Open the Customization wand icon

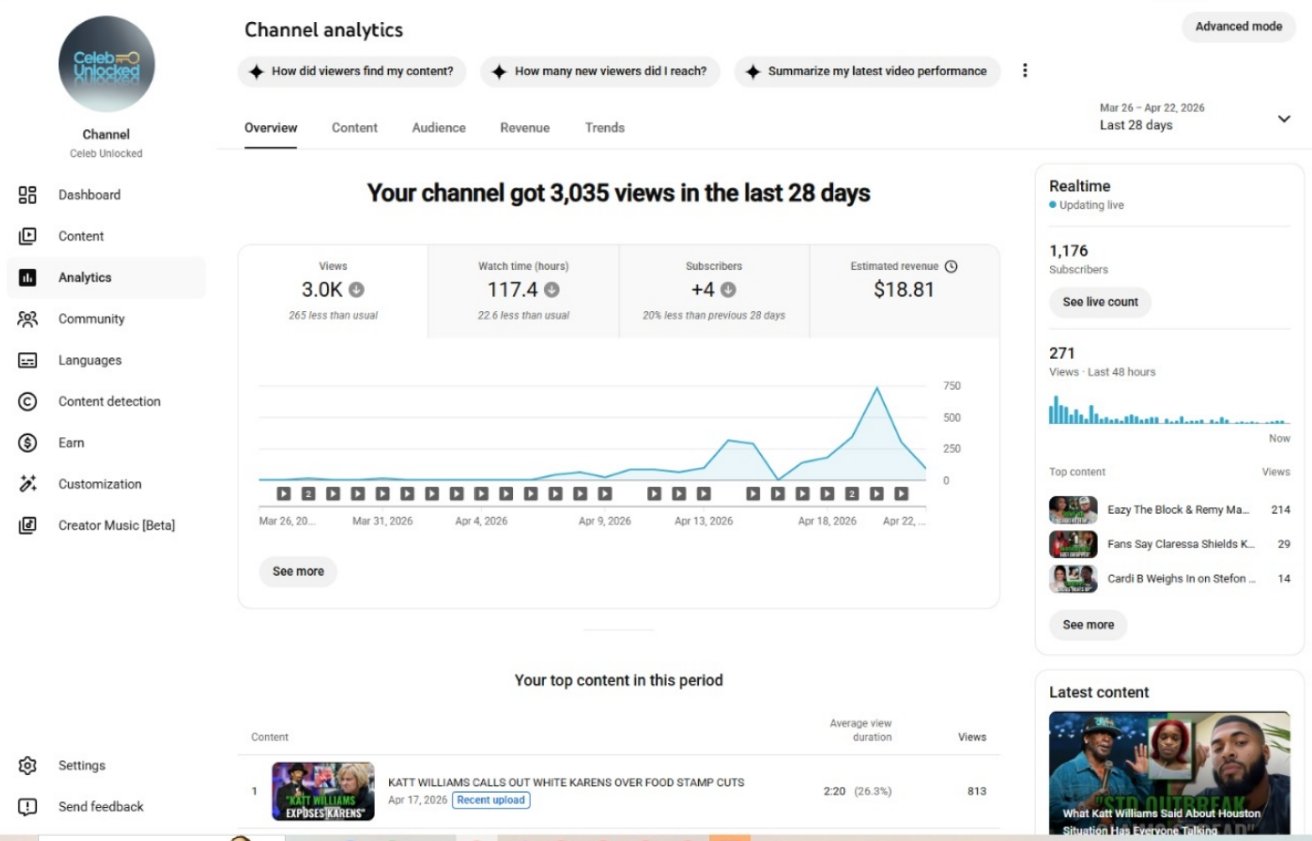pyautogui.click(x=28, y=484)
